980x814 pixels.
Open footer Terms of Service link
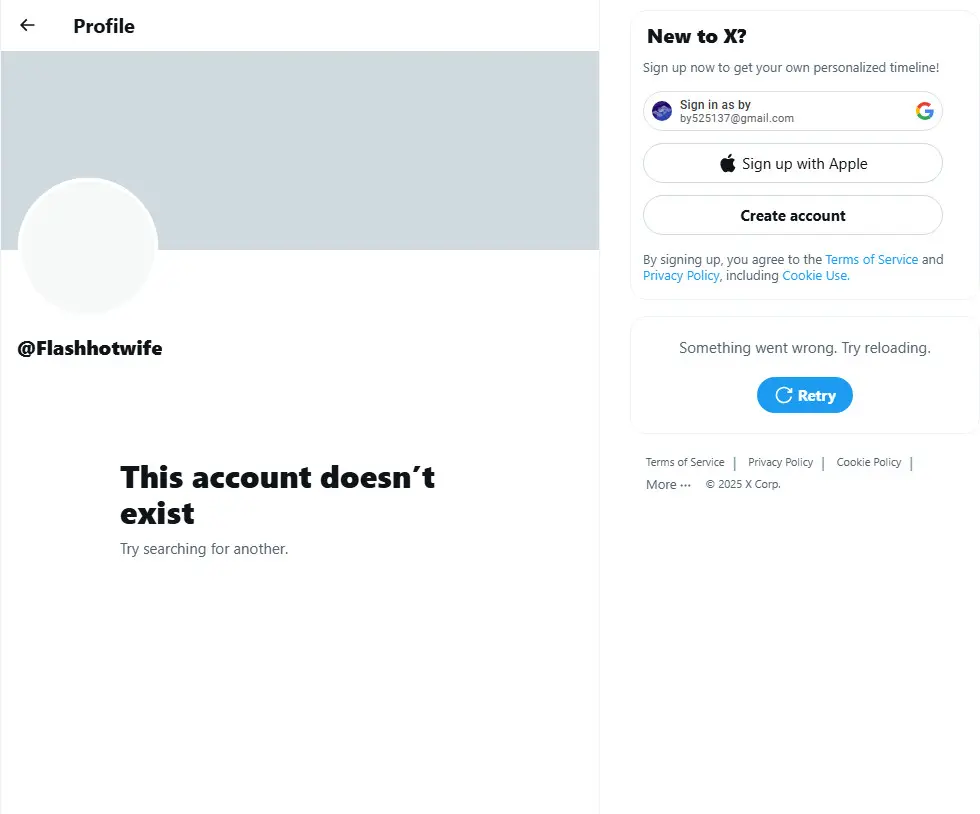(684, 462)
